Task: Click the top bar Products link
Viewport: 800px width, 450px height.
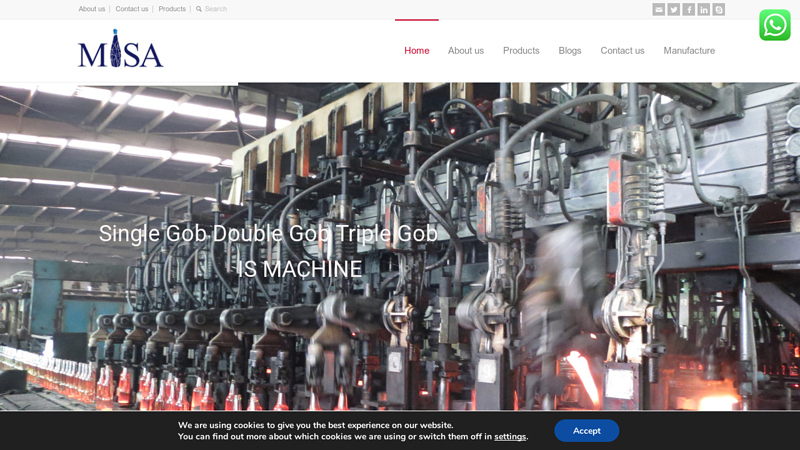Action: click(x=172, y=9)
